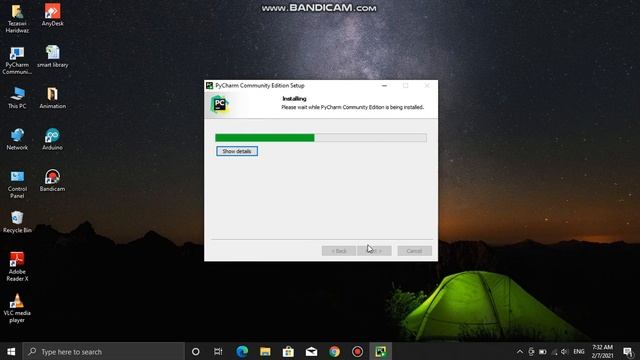Click the ENG language indicator
Image resolution: width=640 pixels, height=360 pixels.
(579, 351)
